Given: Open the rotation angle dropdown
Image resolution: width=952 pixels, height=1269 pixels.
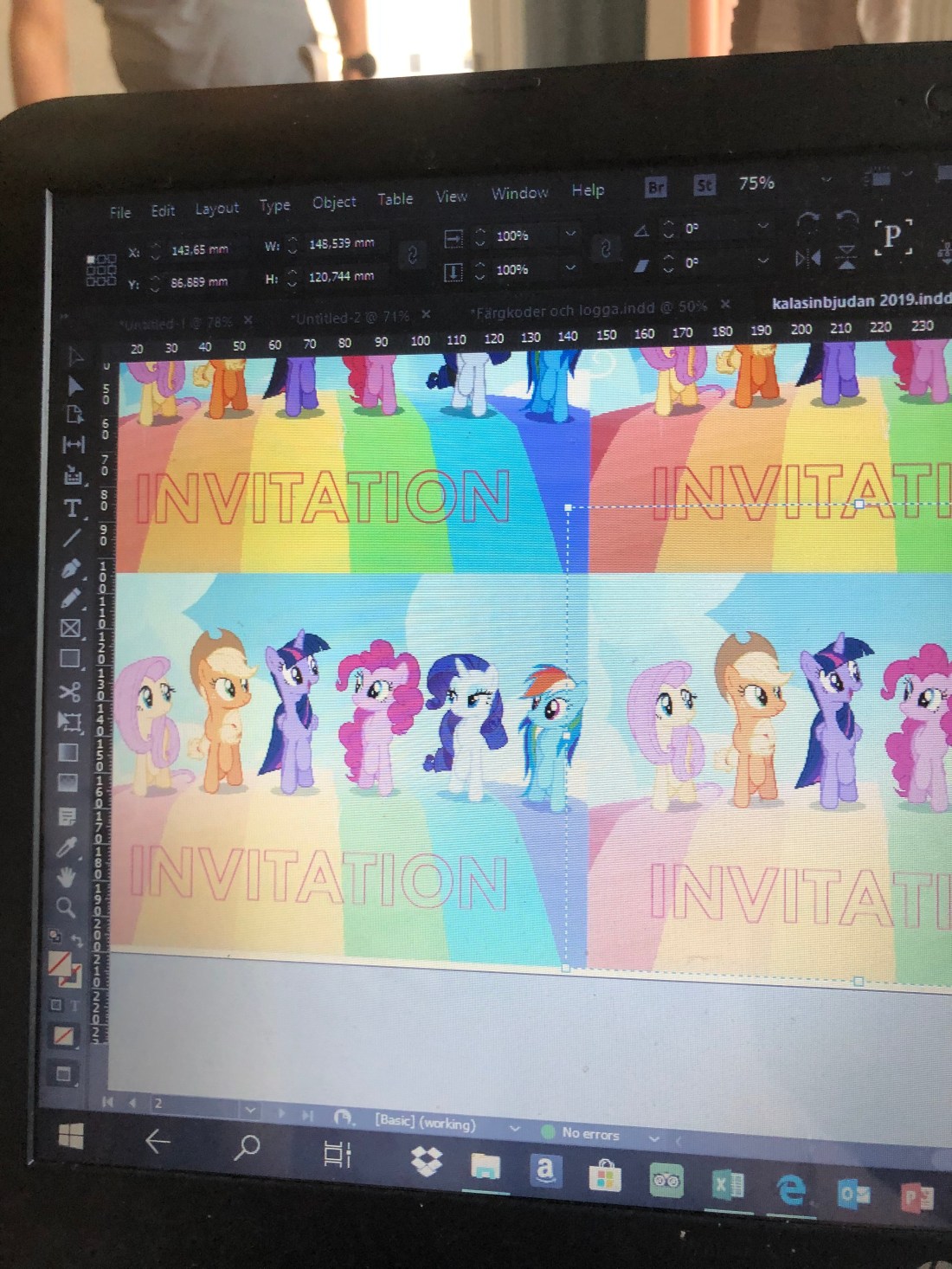Looking at the screenshot, I should click(x=762, y=226).
